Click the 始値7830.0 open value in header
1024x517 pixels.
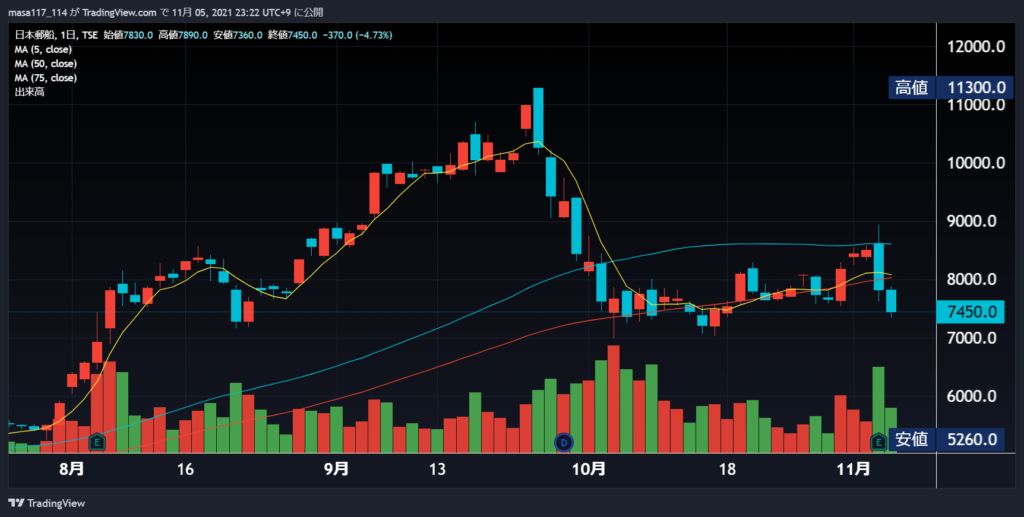[128, 35]
